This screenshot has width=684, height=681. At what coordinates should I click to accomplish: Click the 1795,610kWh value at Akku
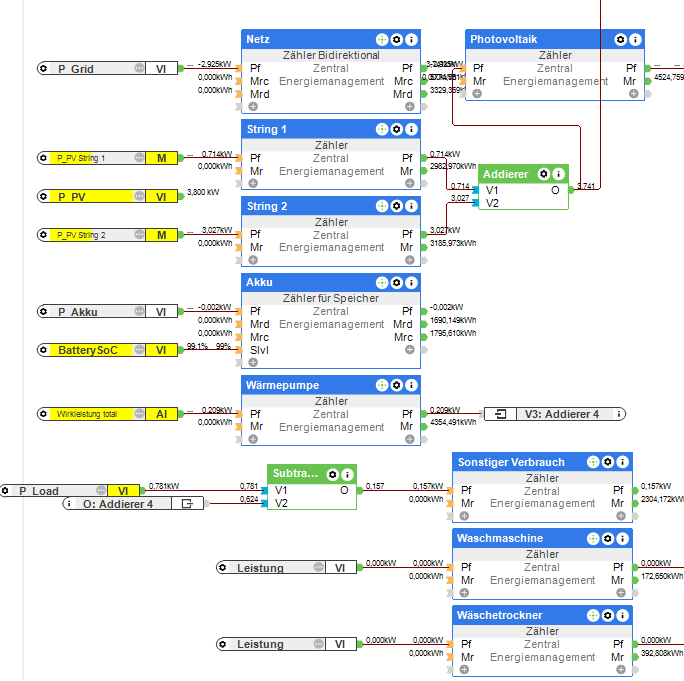tap(453, 333)
